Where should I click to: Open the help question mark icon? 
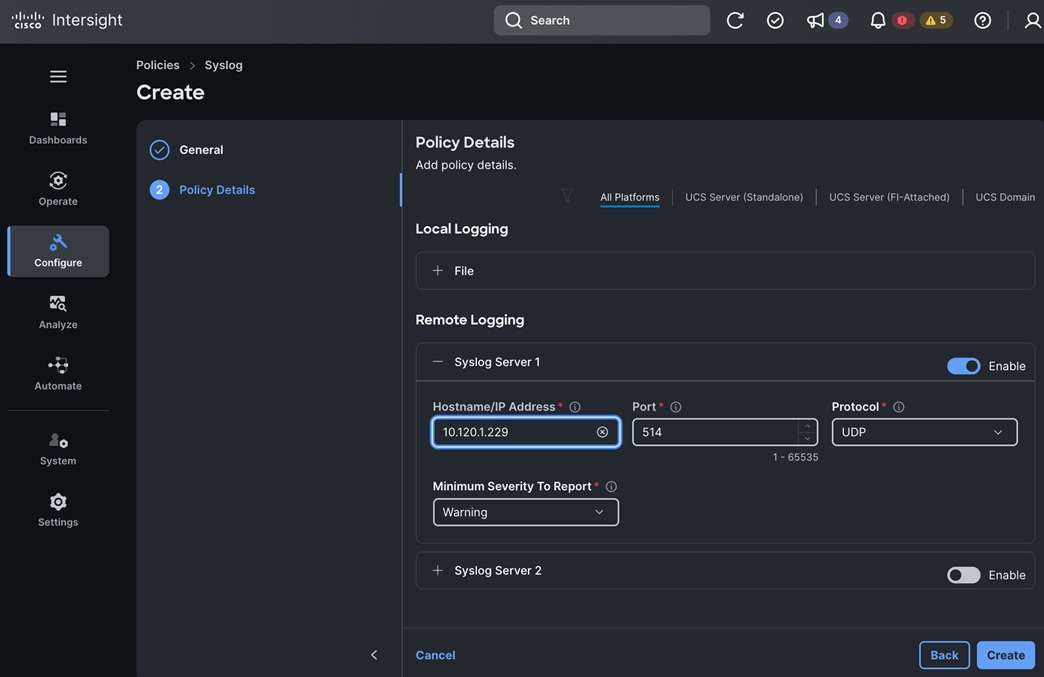click(x=982, y=21)
